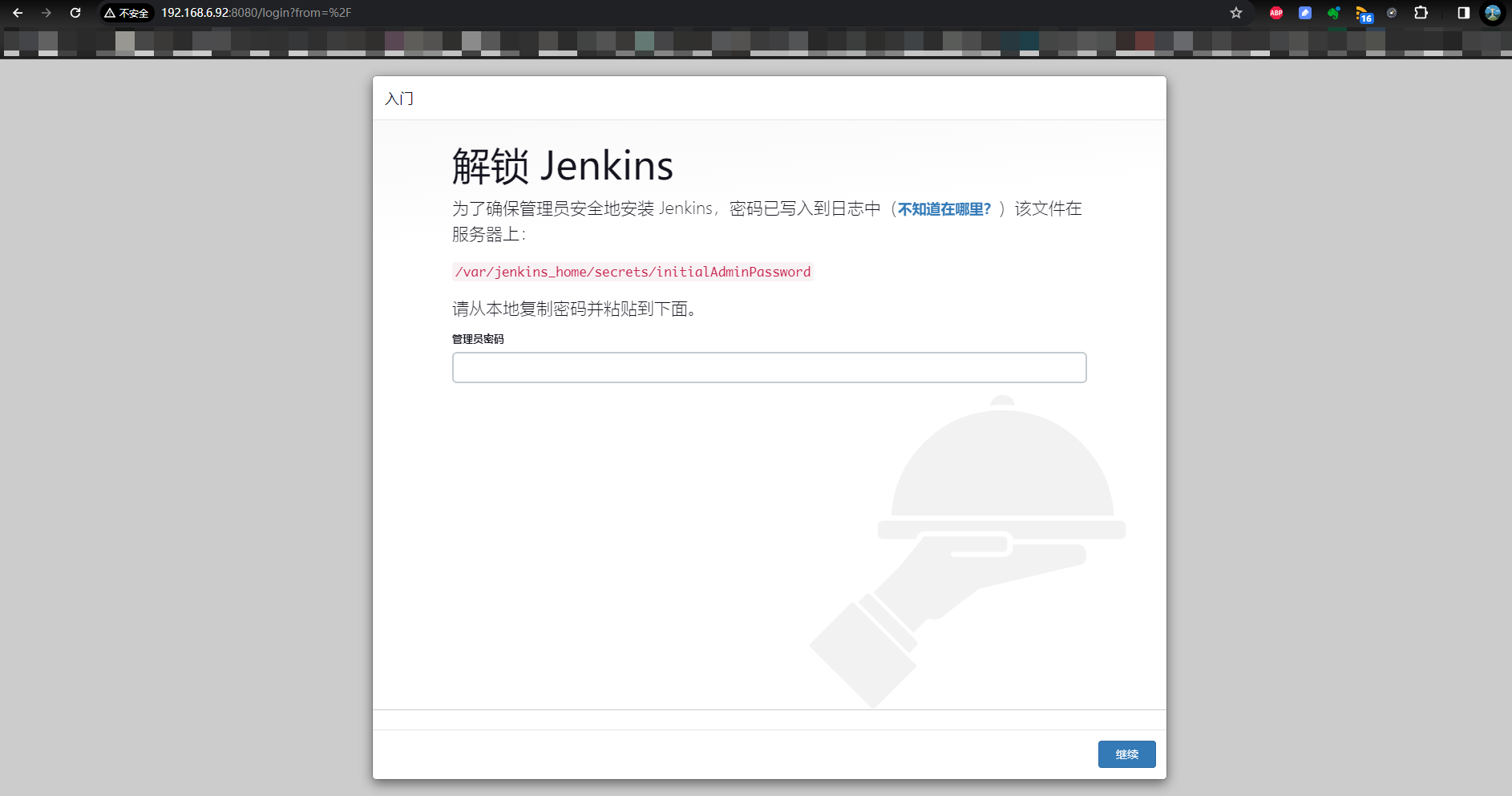Image resolution: width=1512 pixels, height=796 pixels.
Task: Toggle the browser side panel icon
Action: tap(1463, 13)
